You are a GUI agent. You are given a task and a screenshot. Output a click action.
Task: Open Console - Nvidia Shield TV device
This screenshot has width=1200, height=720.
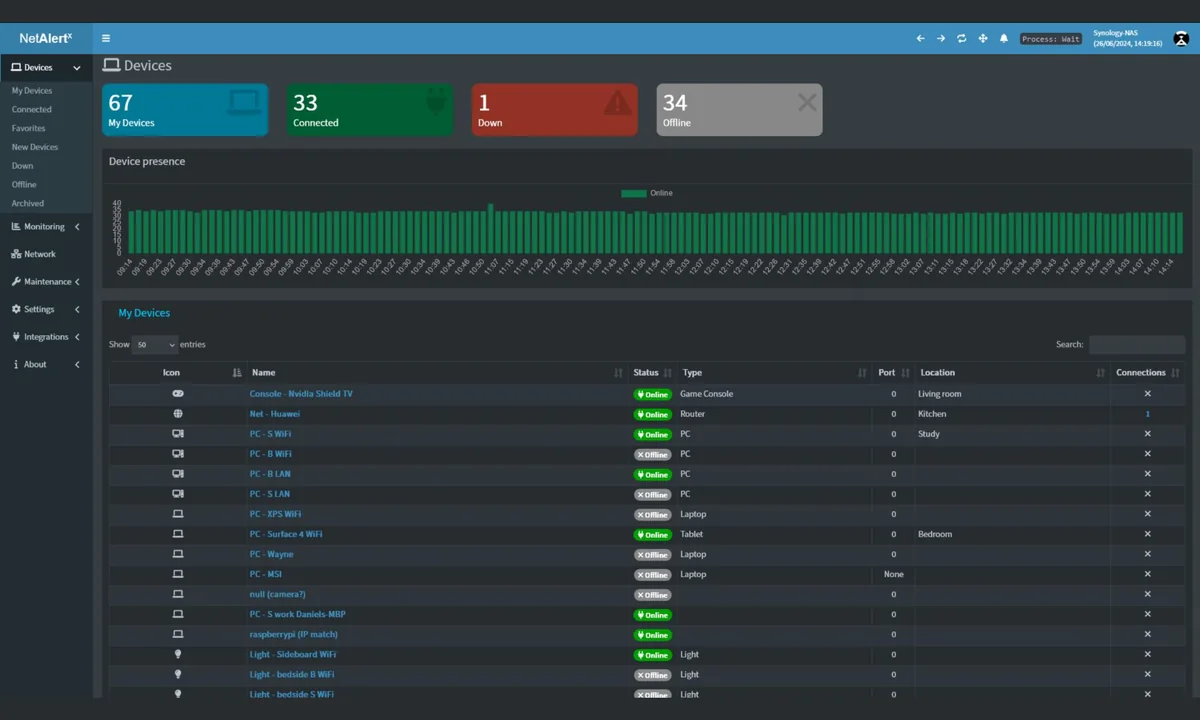point(301,394)
